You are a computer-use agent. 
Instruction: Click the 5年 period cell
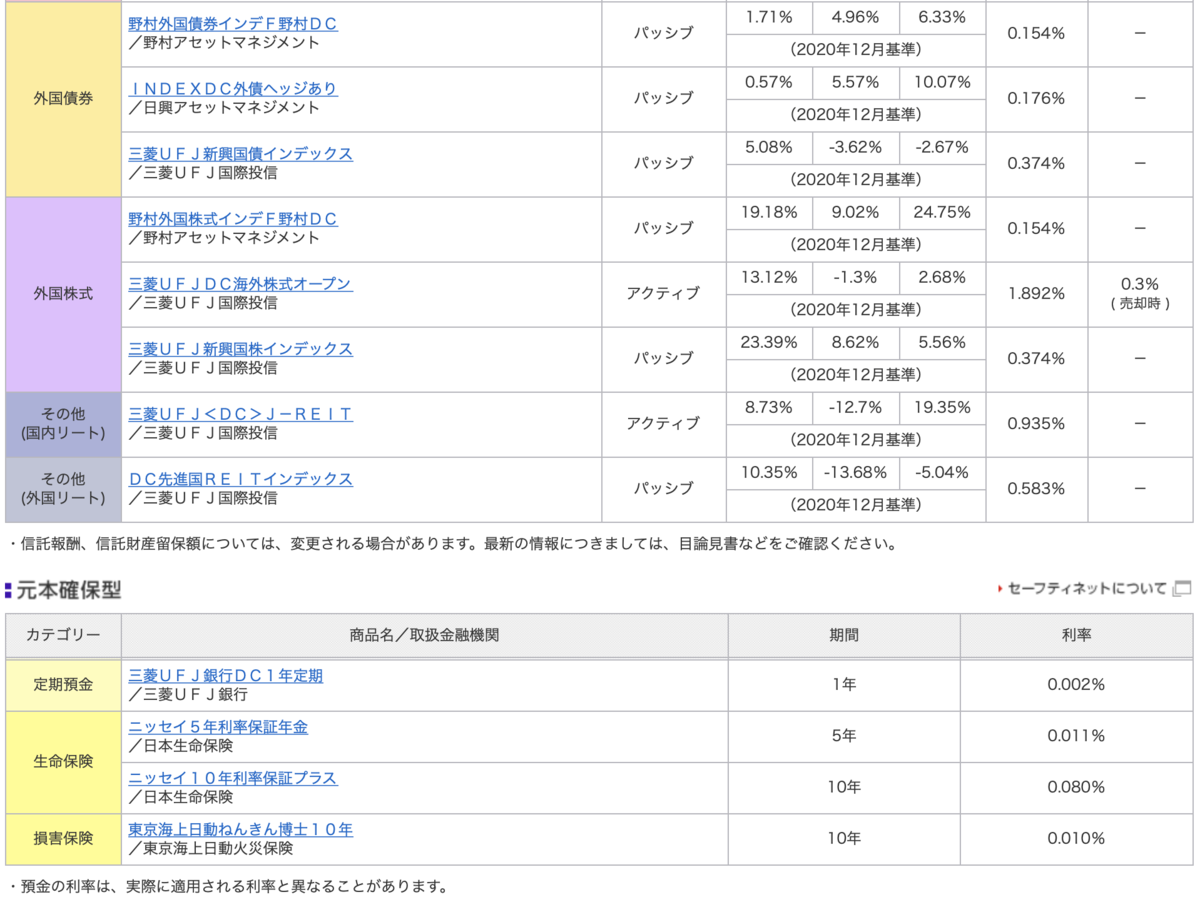844,736
